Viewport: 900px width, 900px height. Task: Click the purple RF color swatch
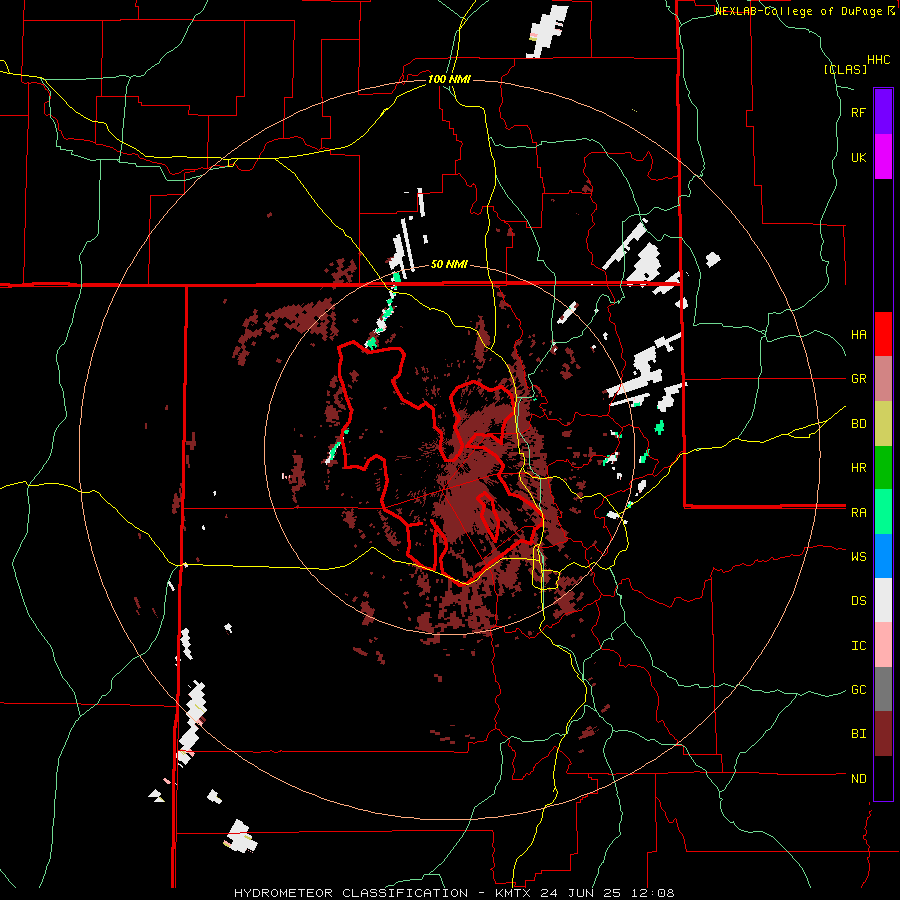[x=883, y=112]
